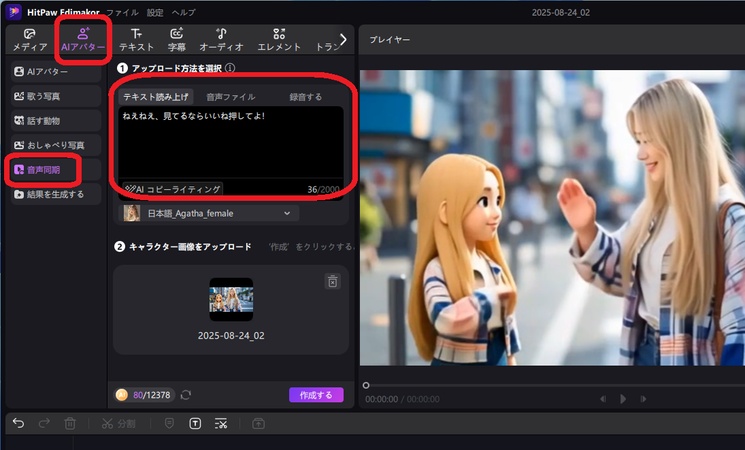This screenshot has width=745, height=450.
Task: Click the Agatha voice avatar thumbnail
Action: pyautogui.click(x=132, y=213)
